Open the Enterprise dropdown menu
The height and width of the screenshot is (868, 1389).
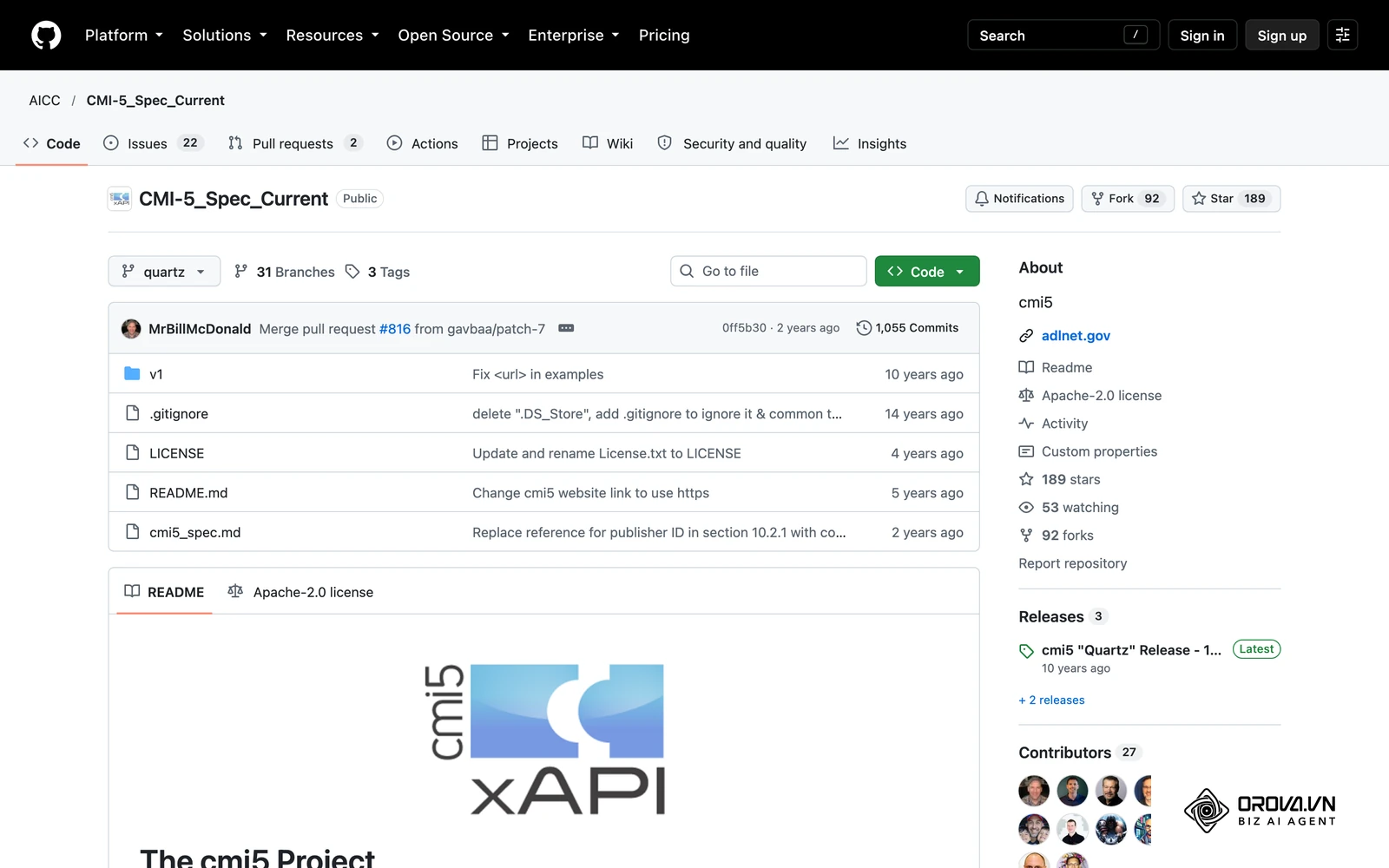[574, 36]
